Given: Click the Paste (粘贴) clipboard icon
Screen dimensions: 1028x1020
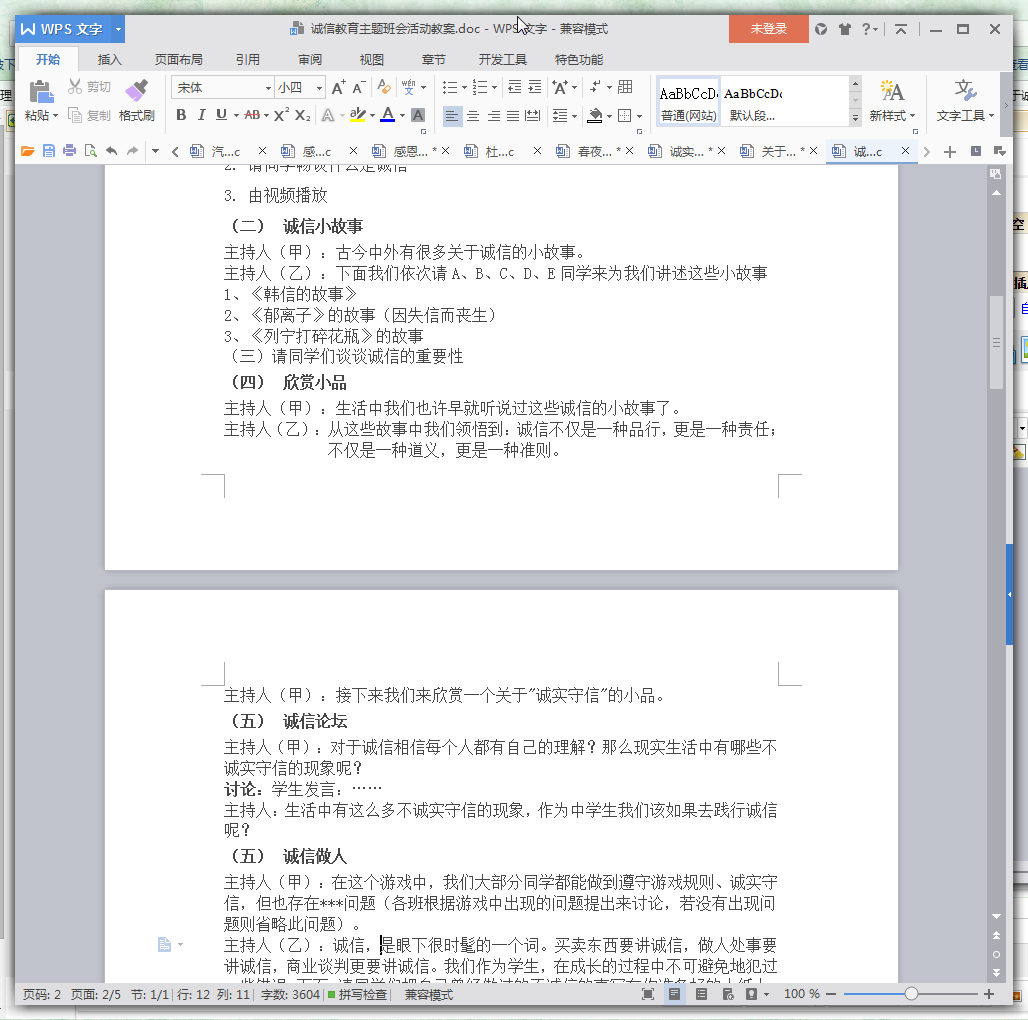Looking at the screenshot, I should pos(41,91).
